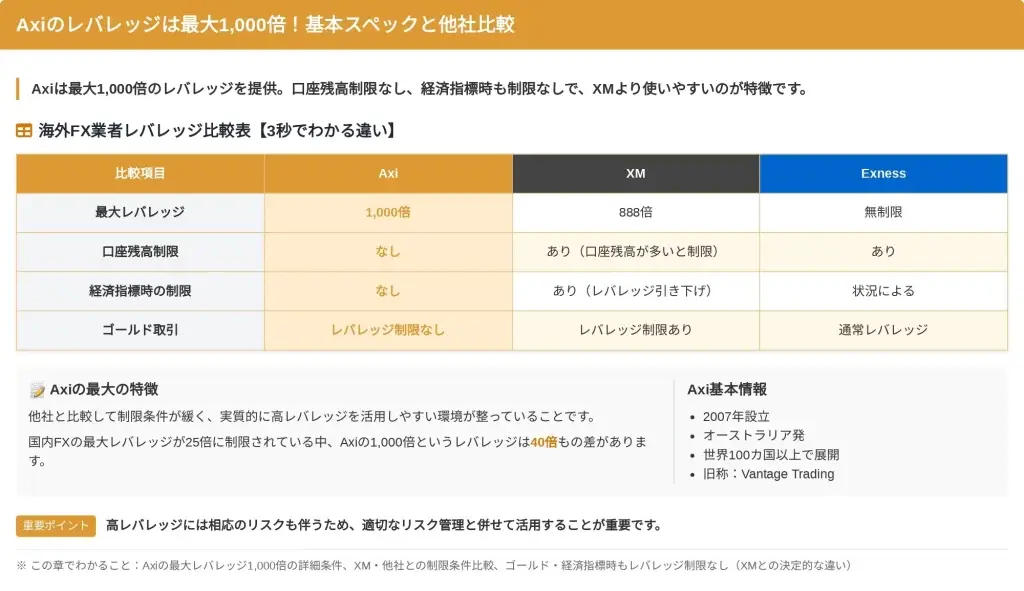The height and width of the screenshot is (591, 1024).
Task: Click the 旧称：Vantage Trading list item
Action: point(768,473)
